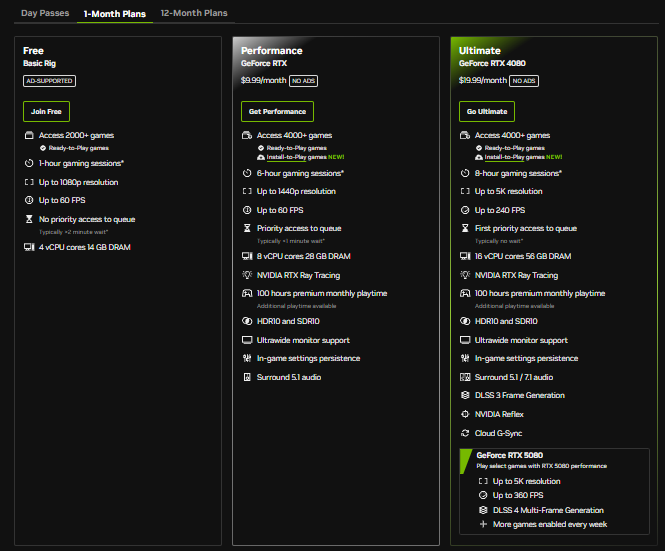Click the Free plan title

click(x=33, y=51)
